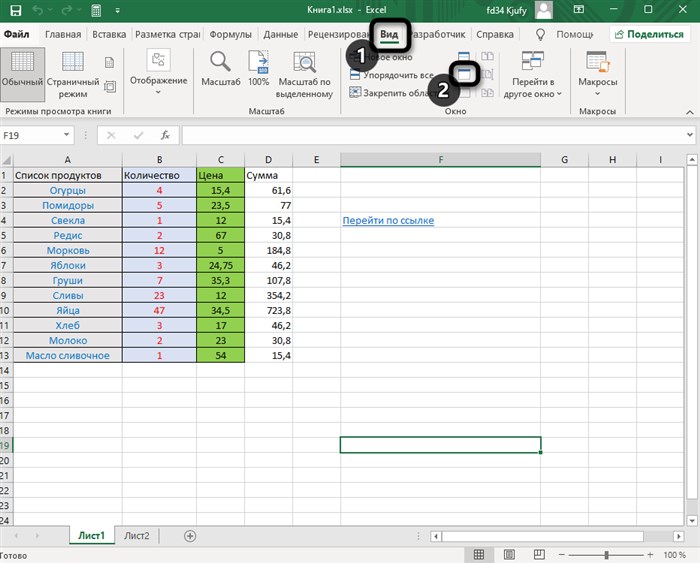This screenshot has width=700, height=563.
Task: Click the formula bar Enter checkmark icon
Action: tap(138, 135)
